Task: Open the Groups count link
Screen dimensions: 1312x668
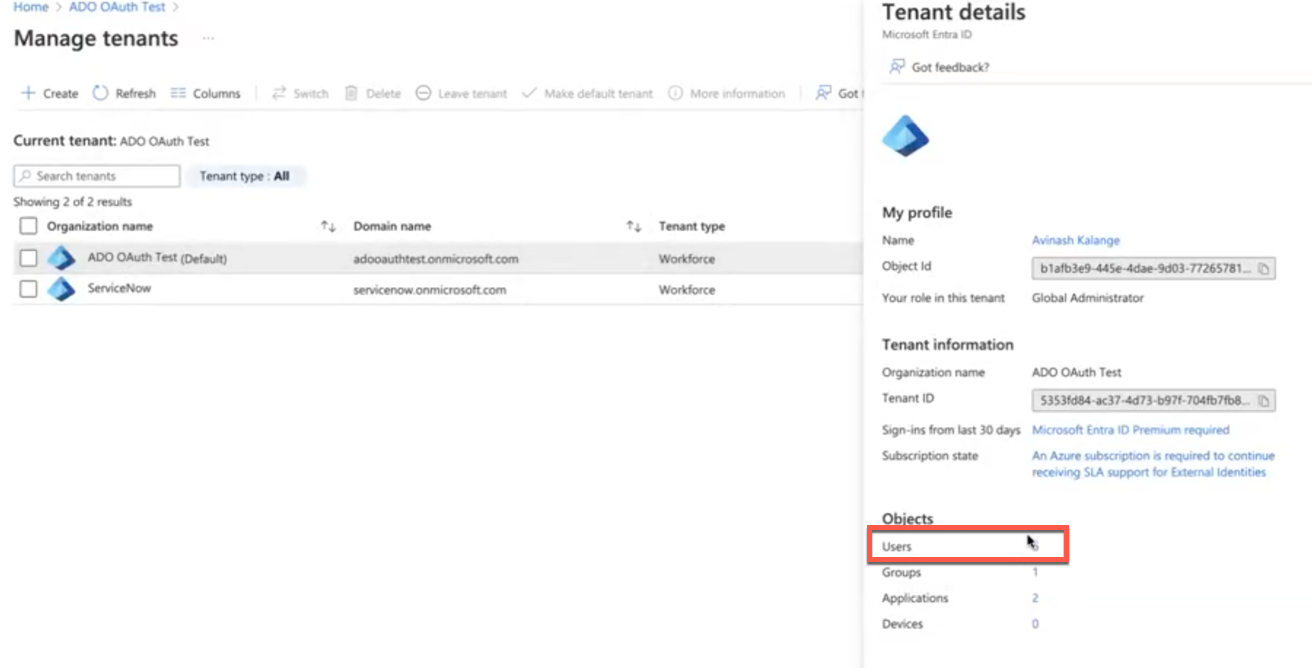Action: (1035, 572)
